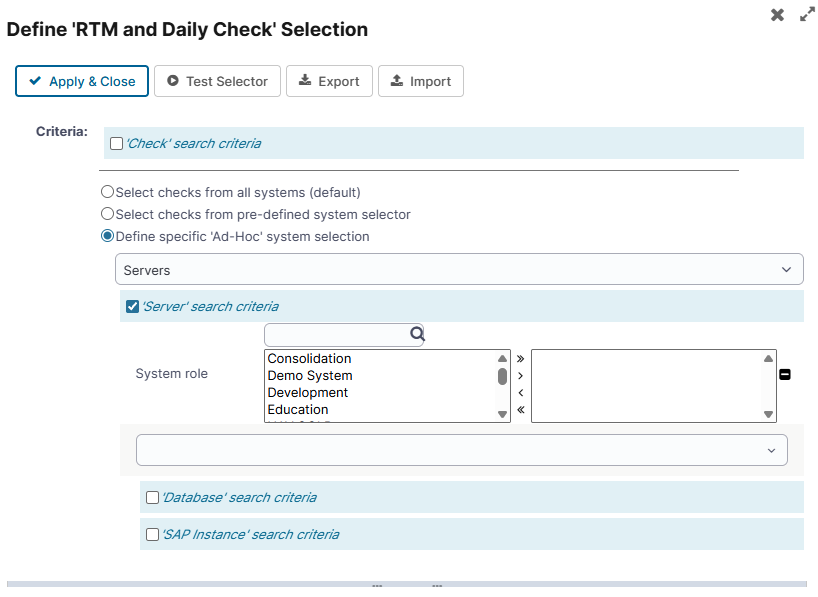Open the Servers dropdown
The image size is (818, 597).
coord(459,269)
